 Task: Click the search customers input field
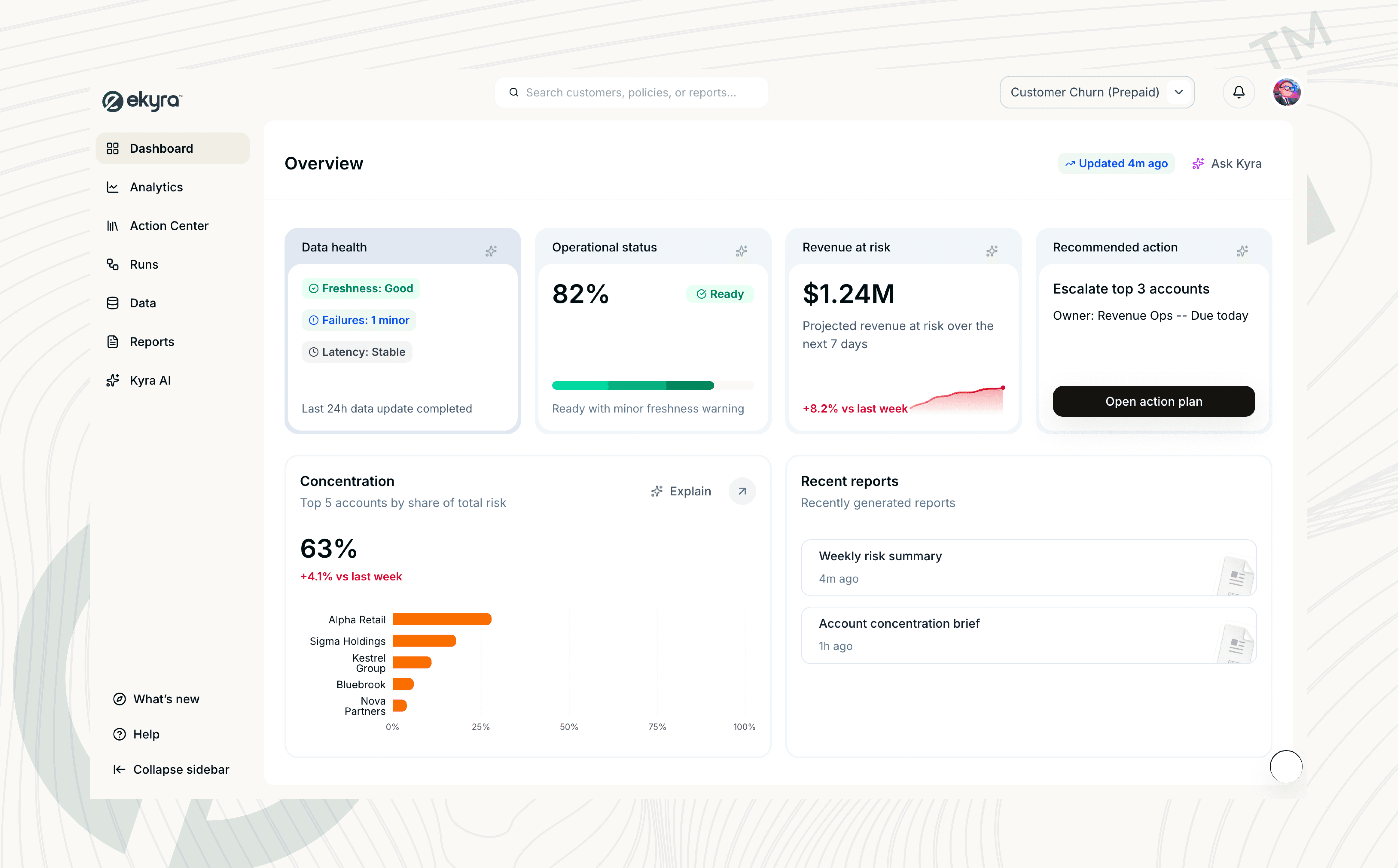[x=631, y=92]
